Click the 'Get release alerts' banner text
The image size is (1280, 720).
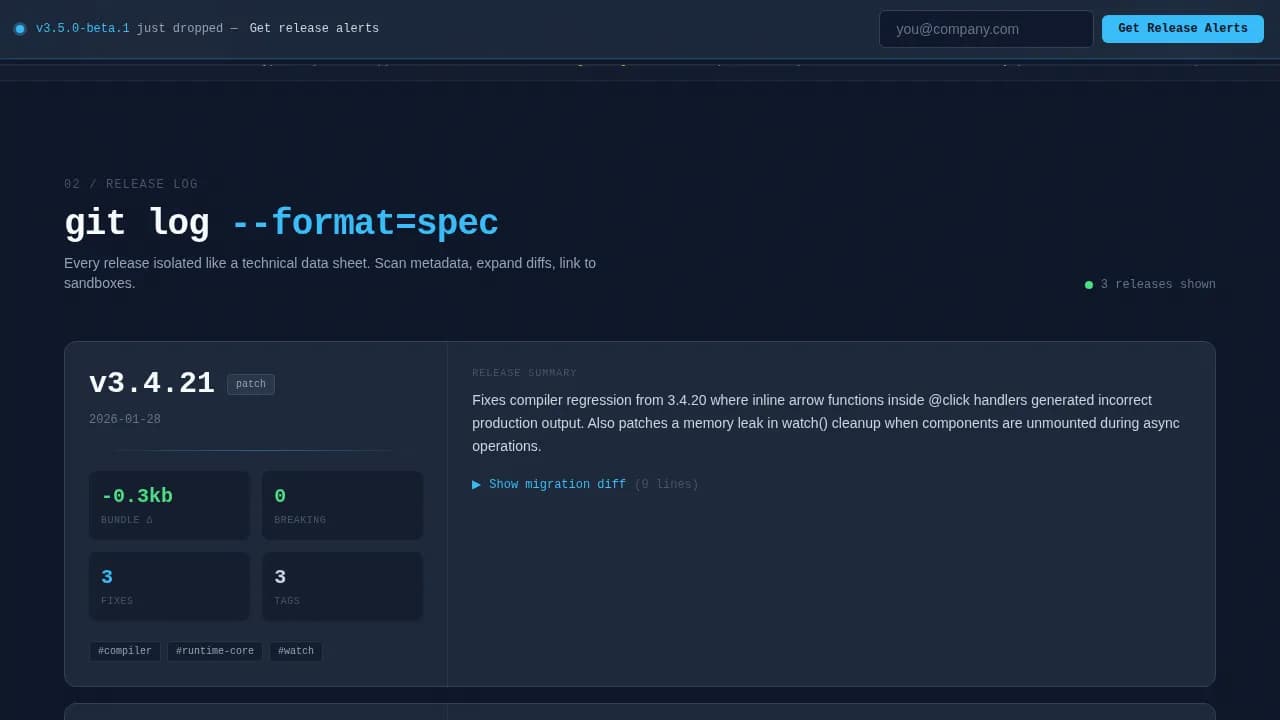point(314,29)
